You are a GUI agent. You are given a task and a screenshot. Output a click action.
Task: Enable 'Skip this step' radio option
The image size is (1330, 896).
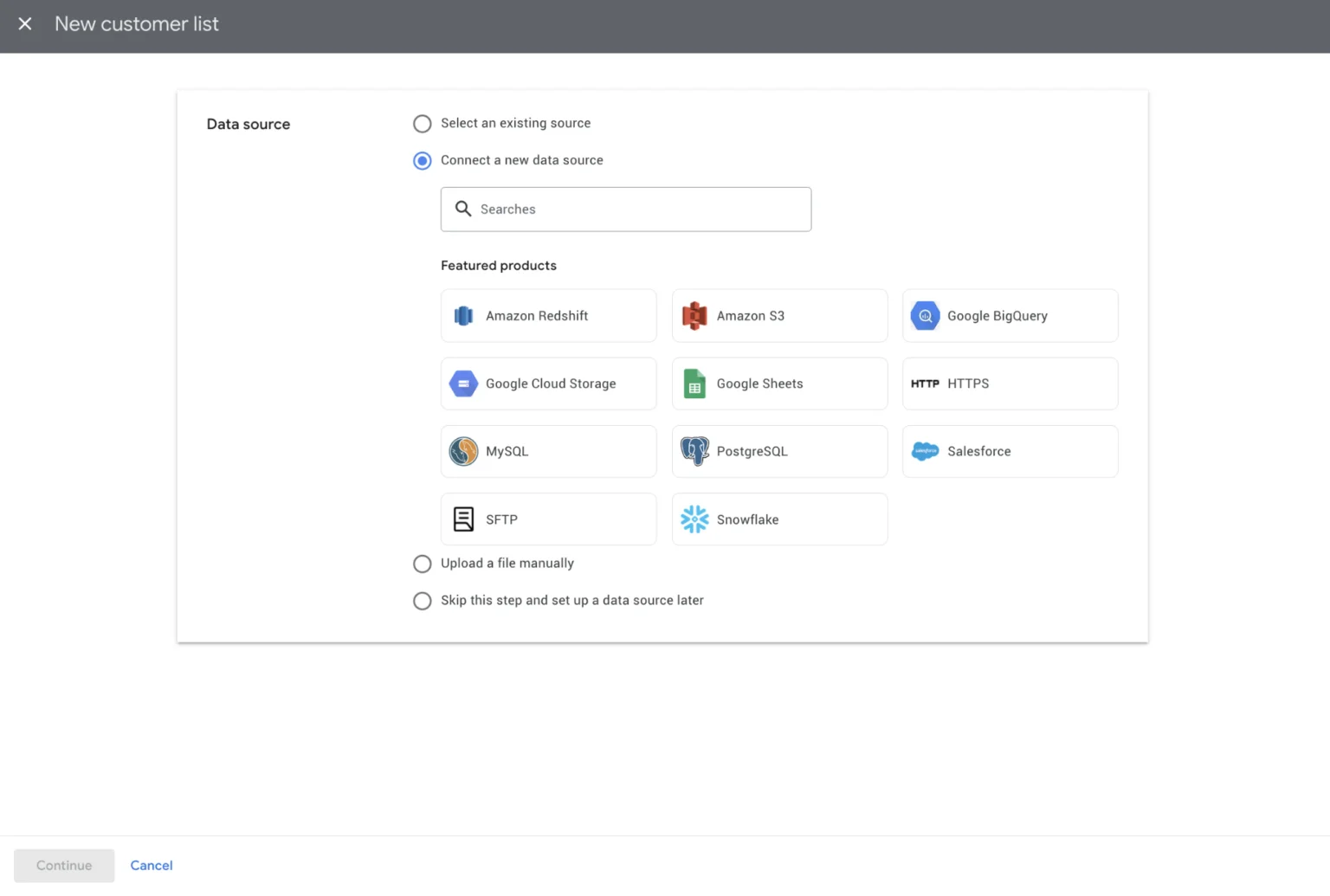point(423,601)
